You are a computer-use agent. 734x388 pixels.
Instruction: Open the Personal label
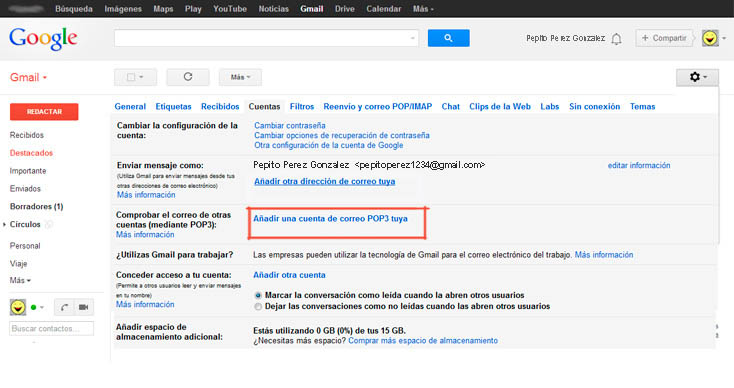25,246
